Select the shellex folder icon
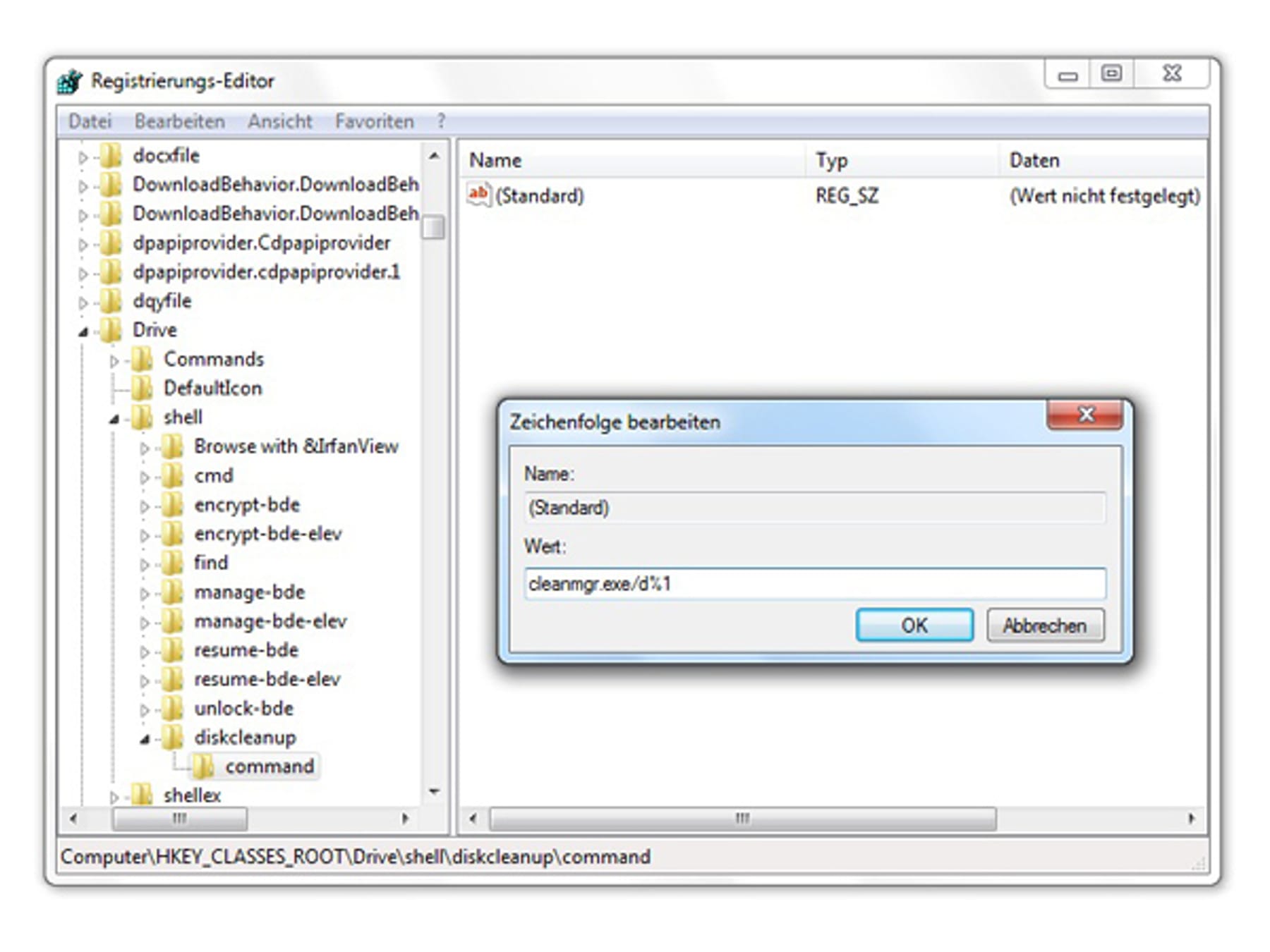This screenshot has height=952, width=1270. [142, 795]
